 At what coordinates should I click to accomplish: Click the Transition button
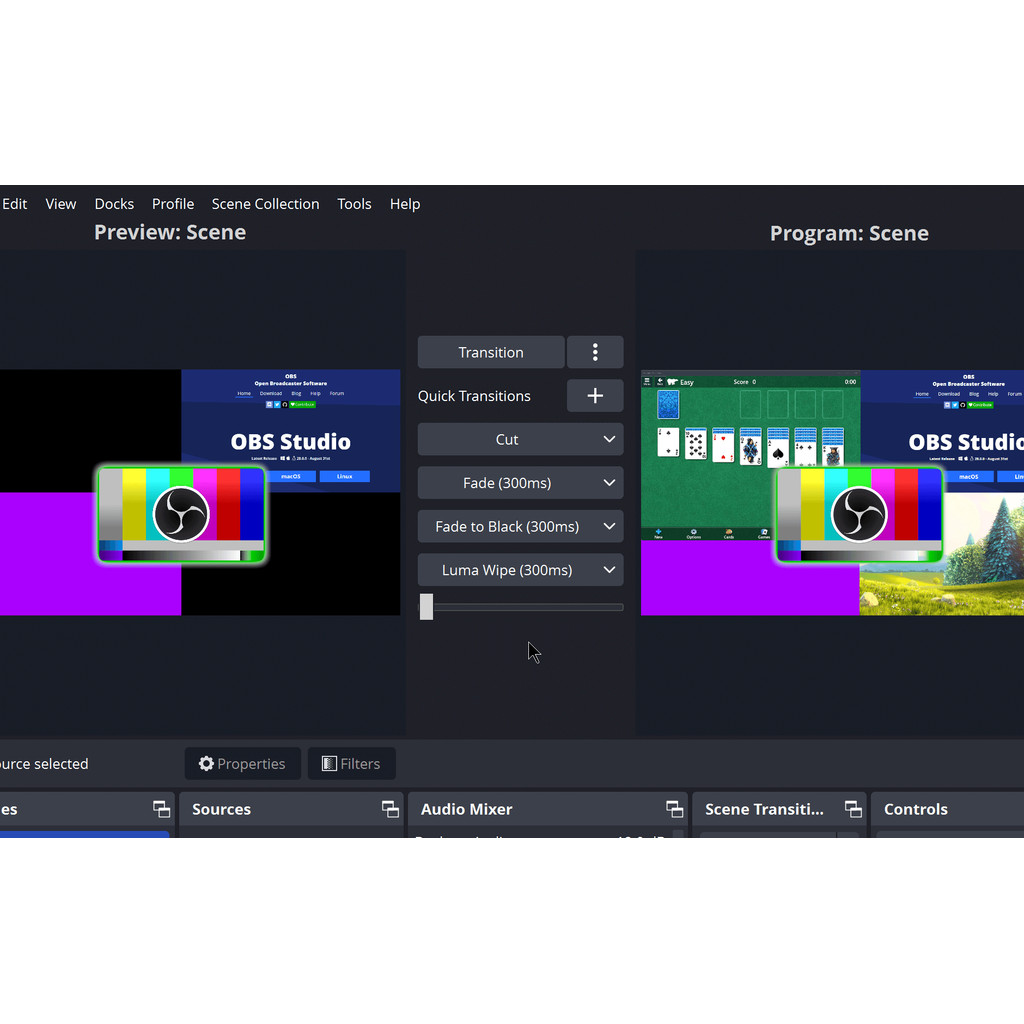pos(491,352)
